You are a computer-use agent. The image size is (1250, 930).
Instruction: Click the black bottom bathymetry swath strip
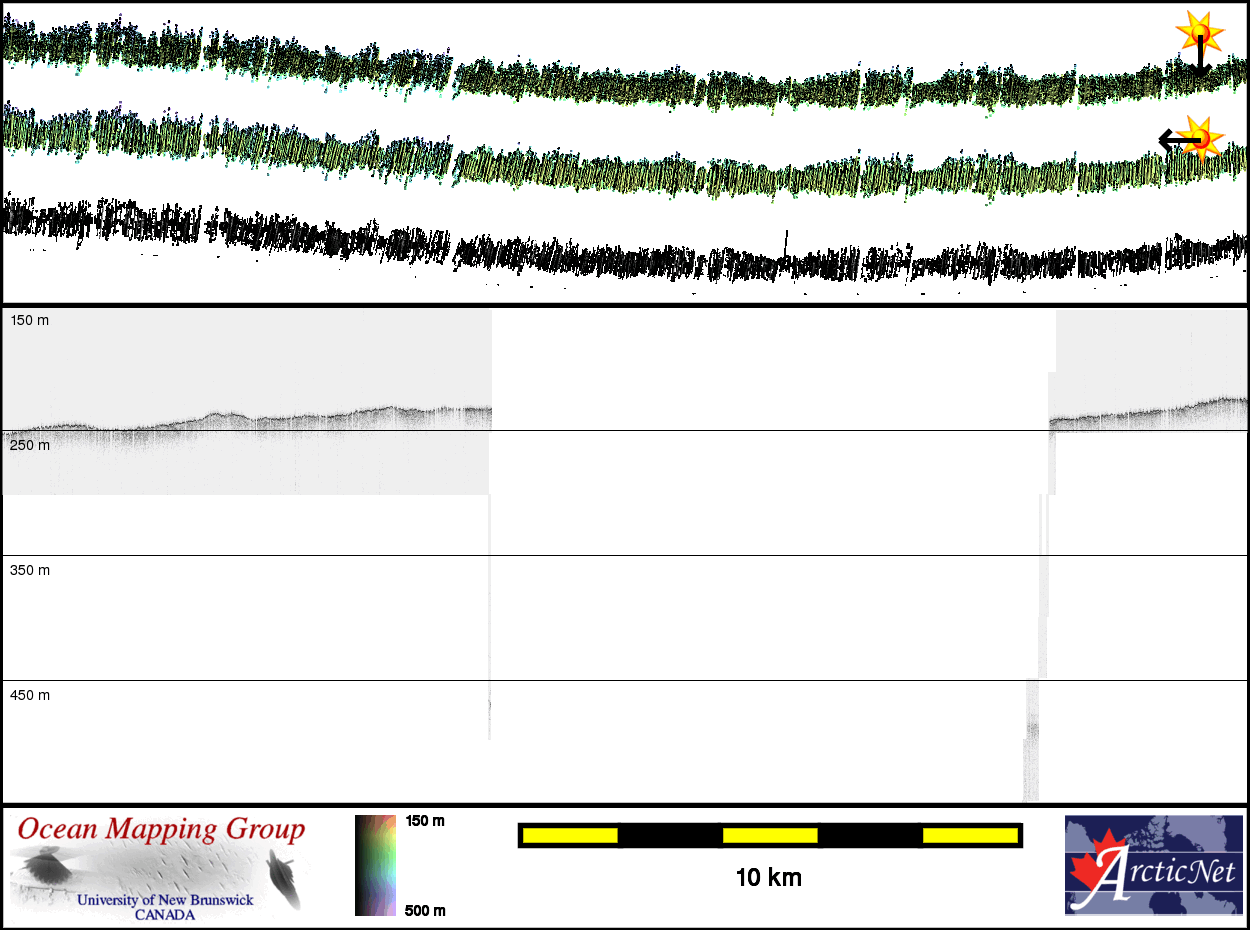[620, 255]
